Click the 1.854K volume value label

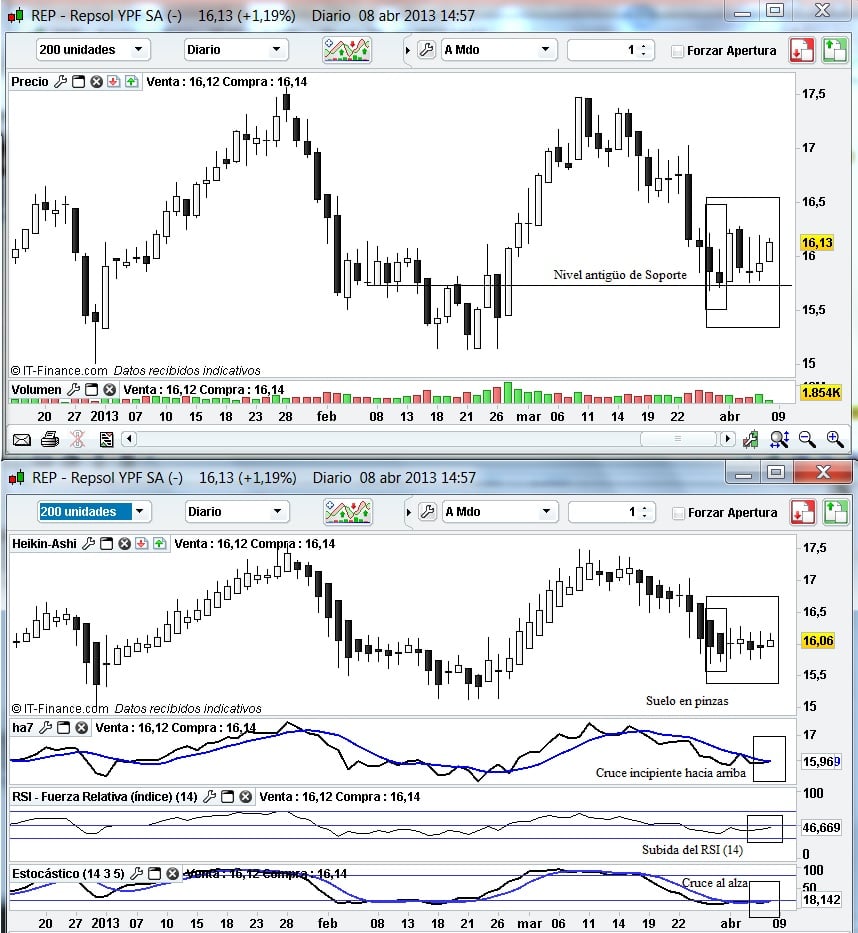pos(821,392)
